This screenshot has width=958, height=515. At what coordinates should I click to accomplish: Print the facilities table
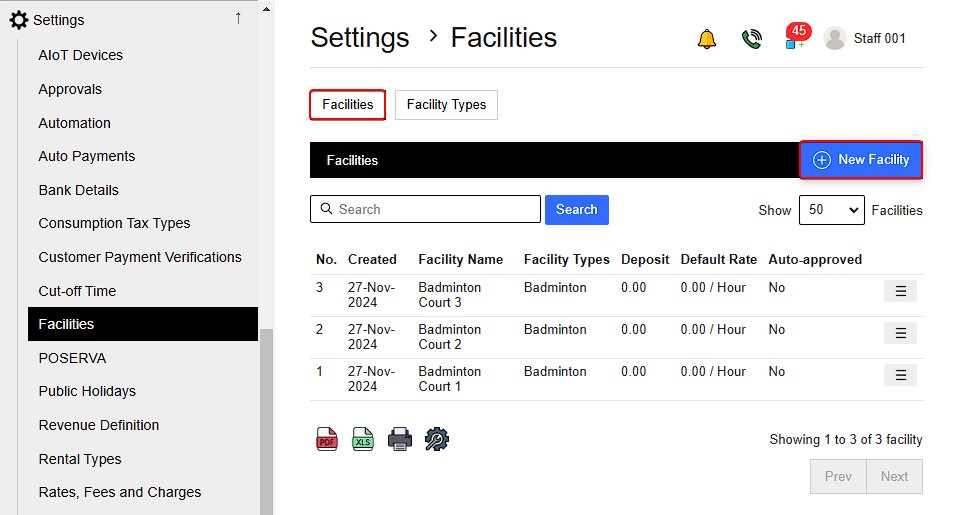[x=400, y=439]
